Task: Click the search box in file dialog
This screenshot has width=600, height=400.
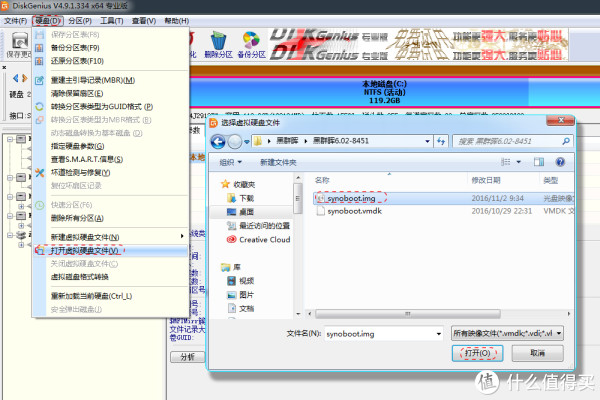Action: click(513, 141)
